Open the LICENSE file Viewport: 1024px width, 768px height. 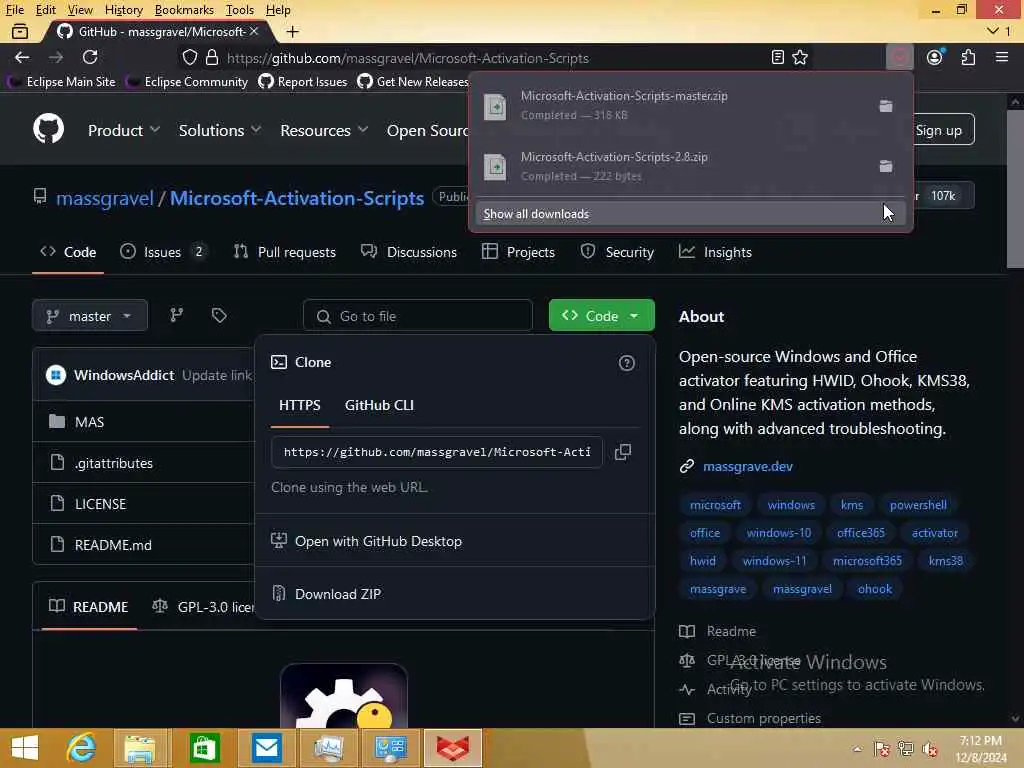pos(101,504)
